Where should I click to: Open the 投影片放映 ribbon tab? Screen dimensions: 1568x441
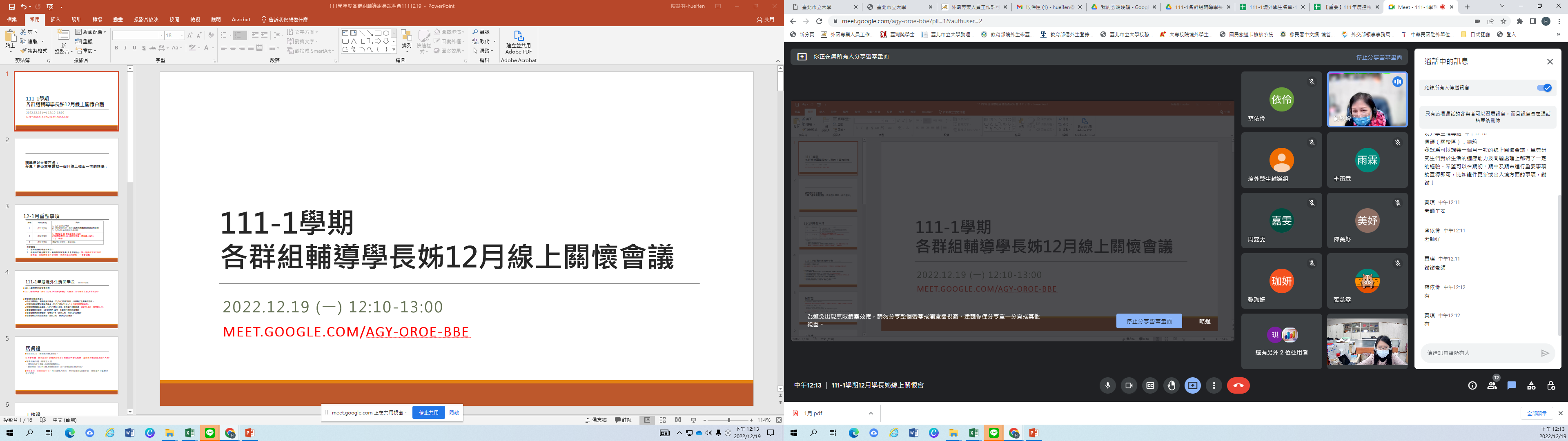(146, 20)
